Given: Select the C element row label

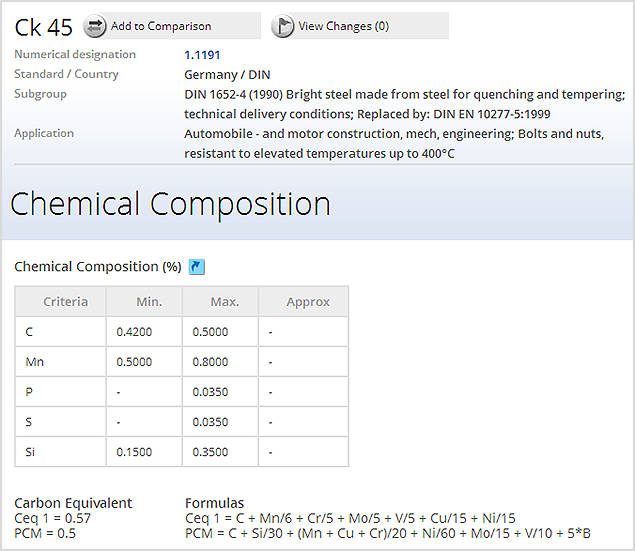Looking at the screenshot, I should click(x=29, y=332).
